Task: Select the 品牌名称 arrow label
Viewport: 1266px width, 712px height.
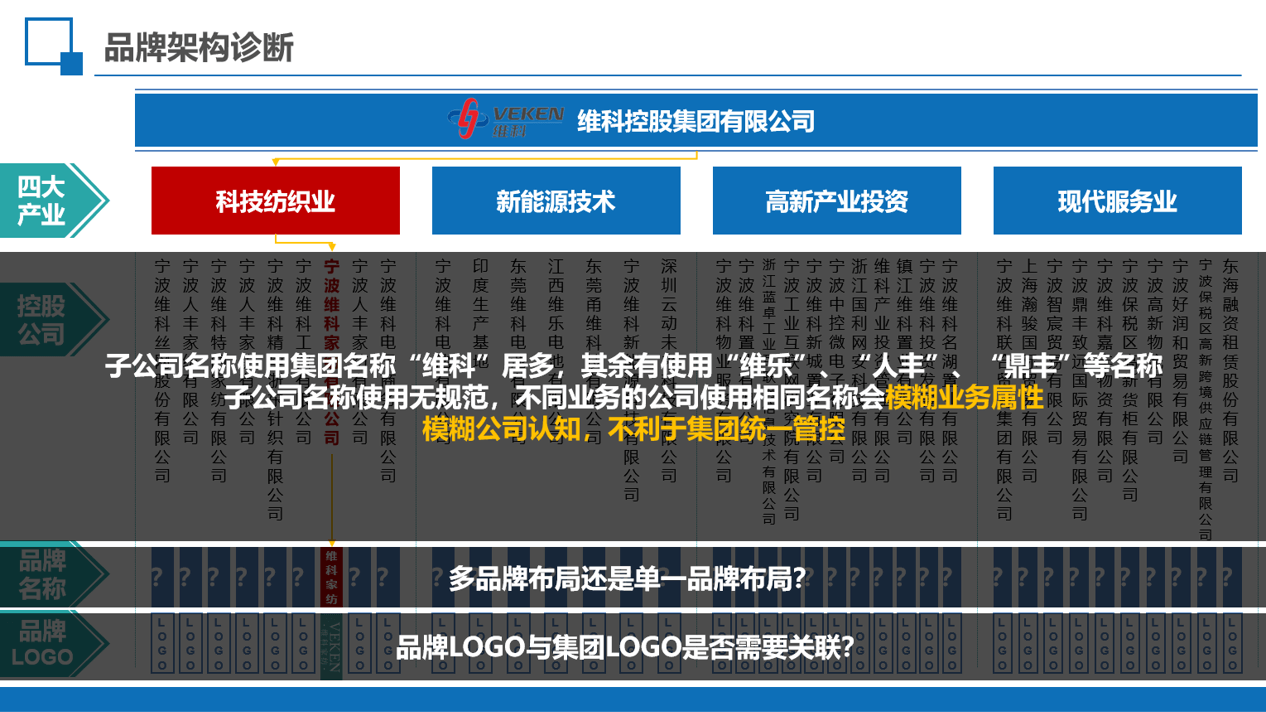Action: coord(50,576)
